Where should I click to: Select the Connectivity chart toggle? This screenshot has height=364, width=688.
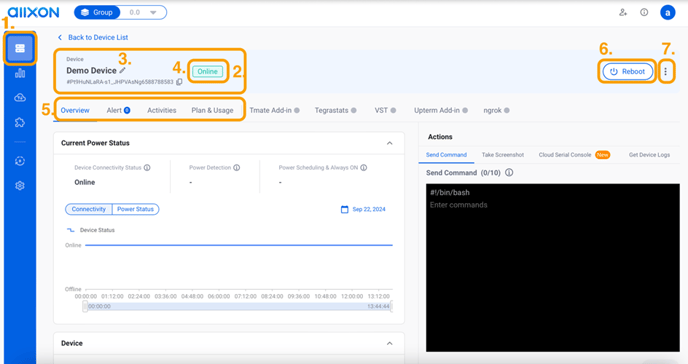89,209
